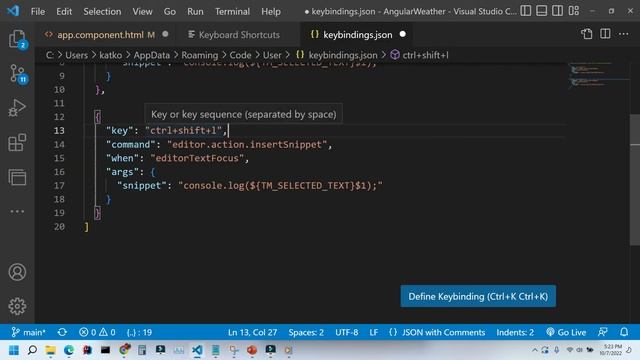Click the console.log snippet string on line 17

(x=280, y=186)
